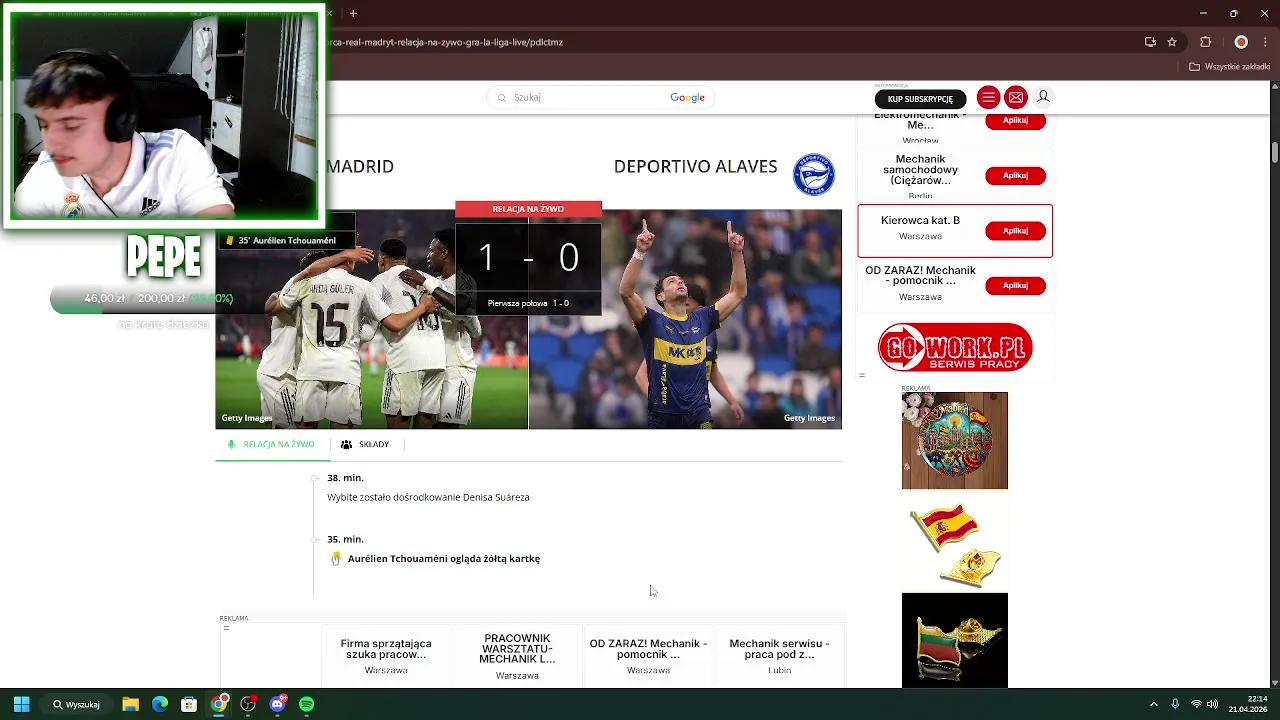Open the browser extensions puzzle icon

coord(1205,42)
